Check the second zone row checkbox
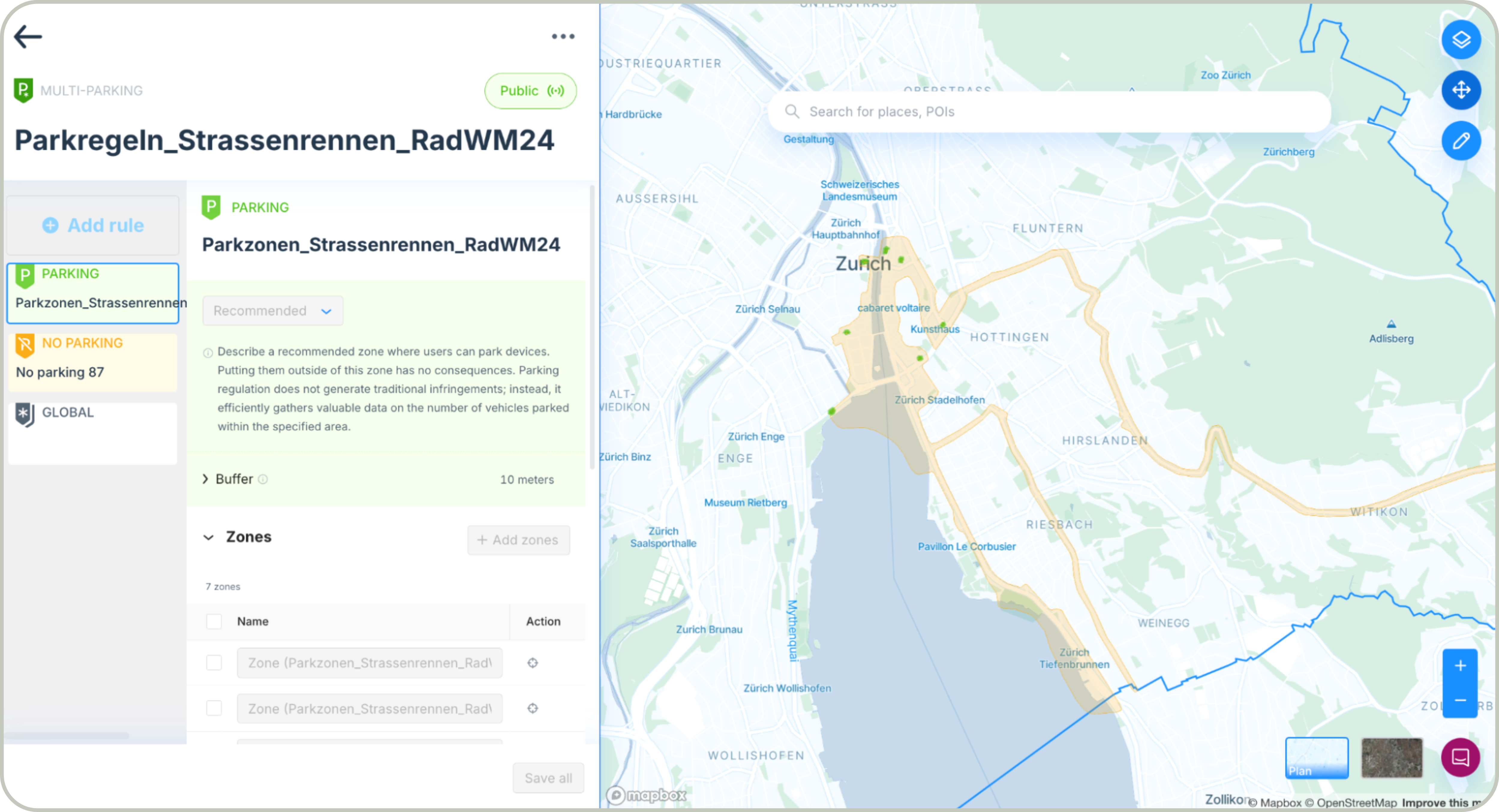This screenshot has height=812, width=1499. pyautogui.click(x=214, y=708)
